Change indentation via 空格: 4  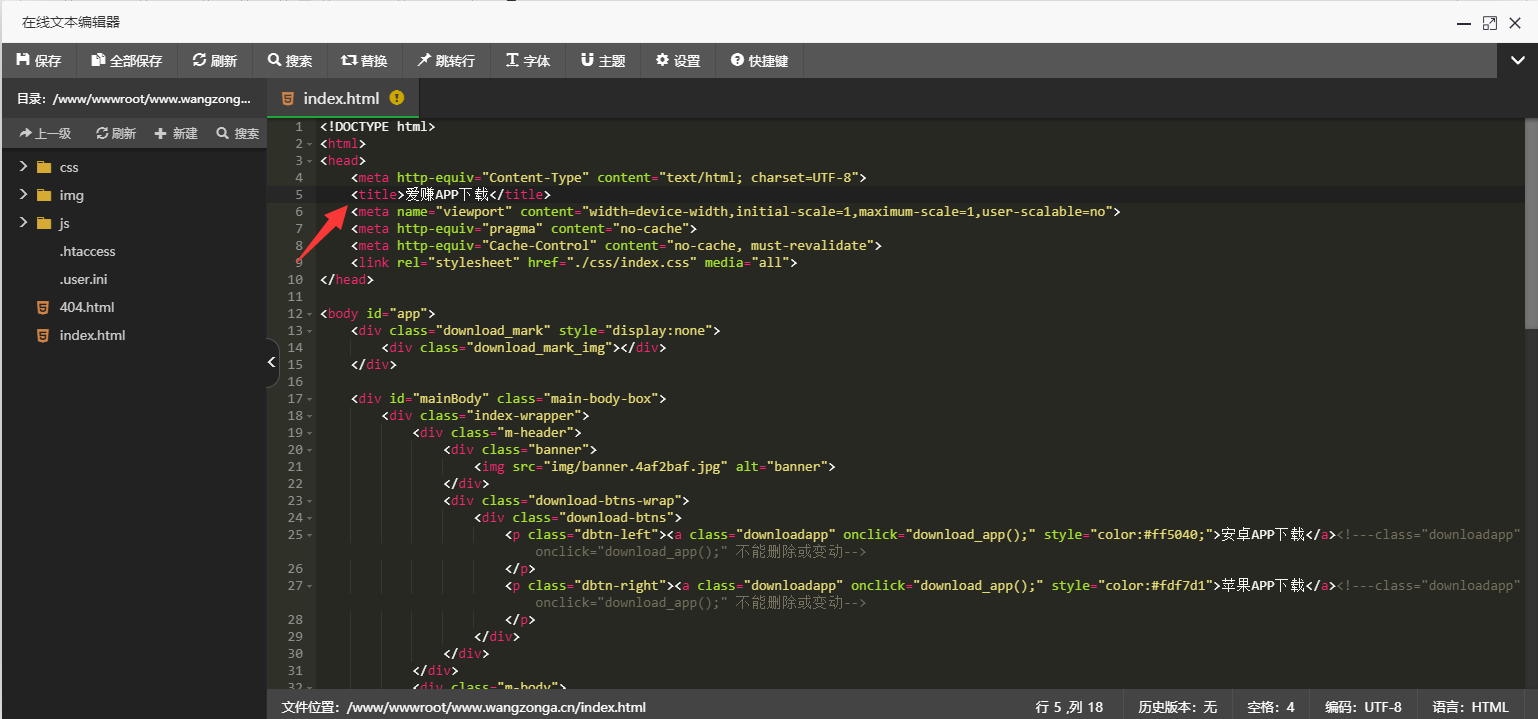click(1271, 707)
